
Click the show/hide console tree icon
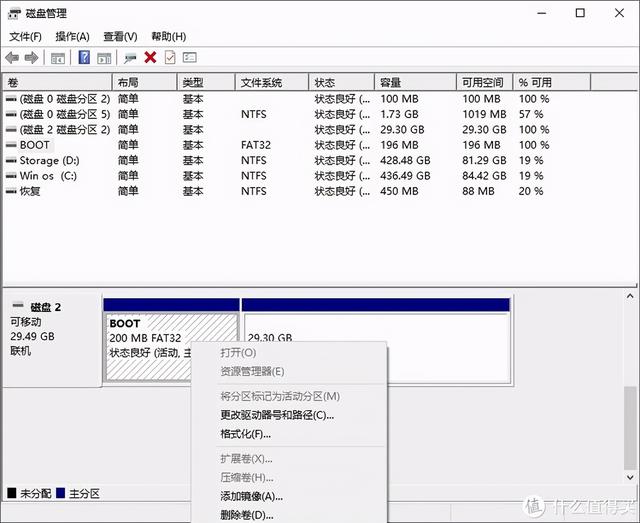click(x=58, y=58)
